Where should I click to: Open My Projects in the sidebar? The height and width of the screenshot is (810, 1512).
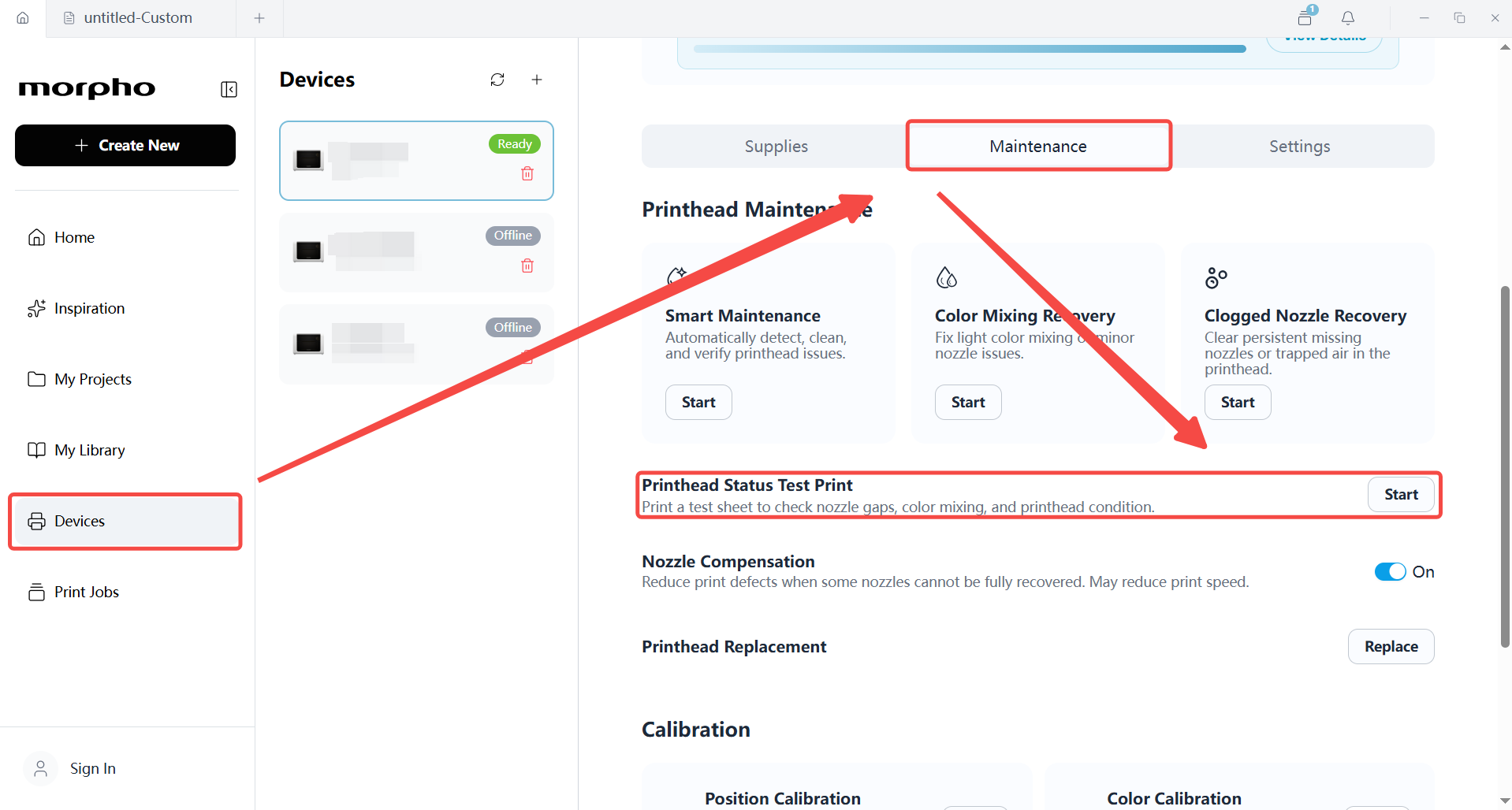click(x=126, y=379)
